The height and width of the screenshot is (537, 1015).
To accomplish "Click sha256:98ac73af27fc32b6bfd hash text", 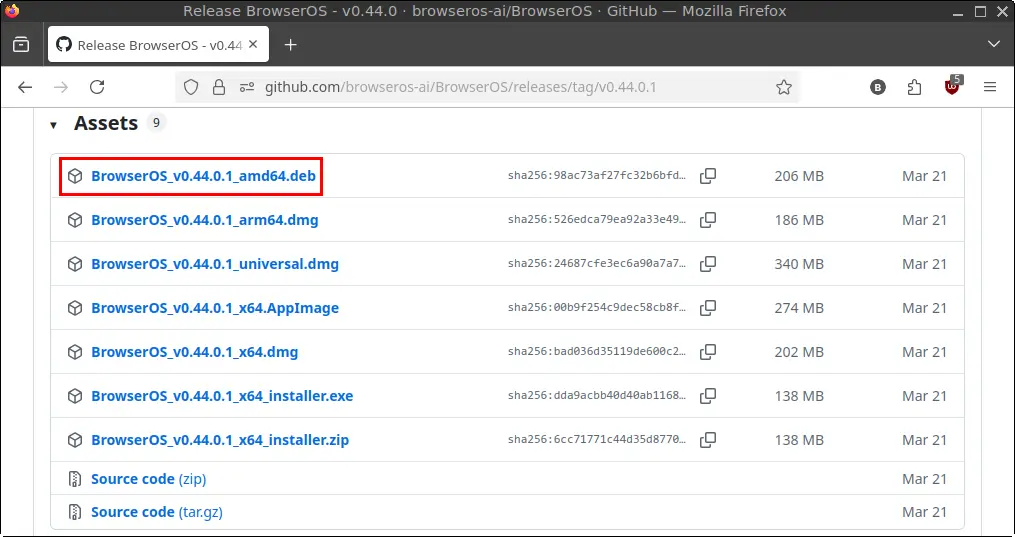I will [x=596, y=176].
